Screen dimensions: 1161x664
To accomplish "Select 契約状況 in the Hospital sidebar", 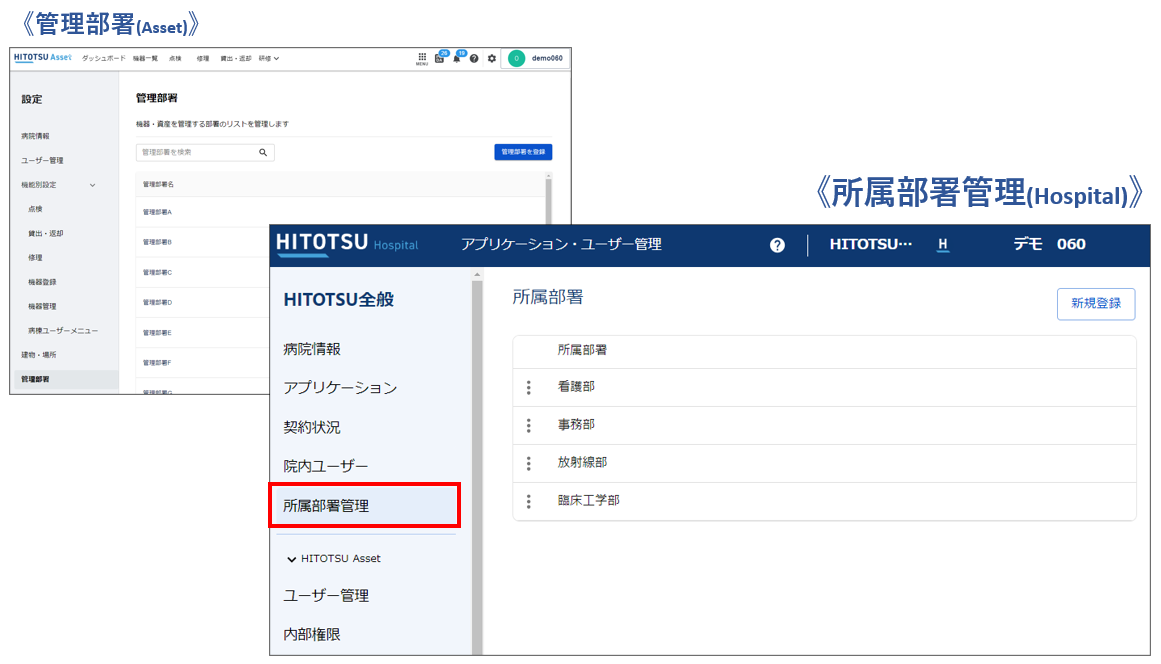I will pyautogui.click(x=312, y=427).
